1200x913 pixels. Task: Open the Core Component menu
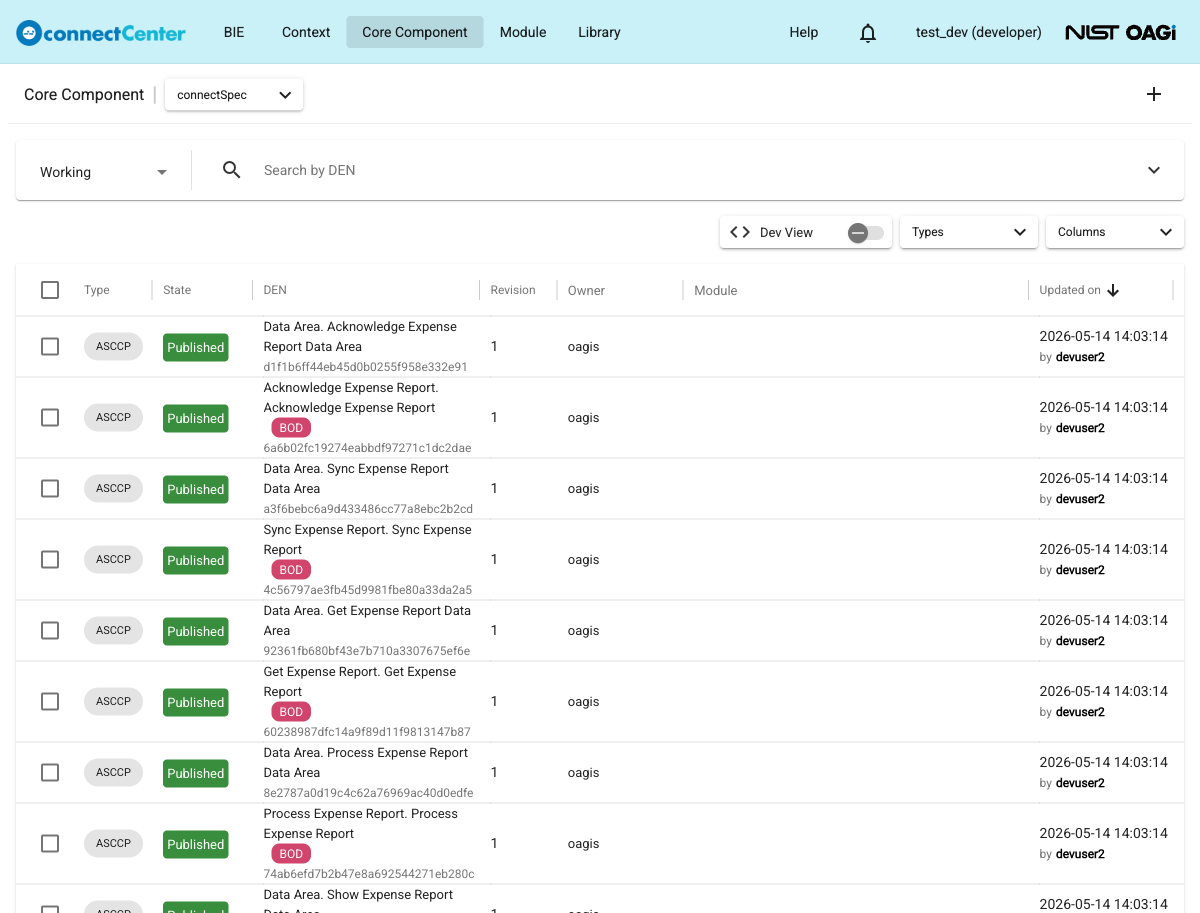coord(415,32)
